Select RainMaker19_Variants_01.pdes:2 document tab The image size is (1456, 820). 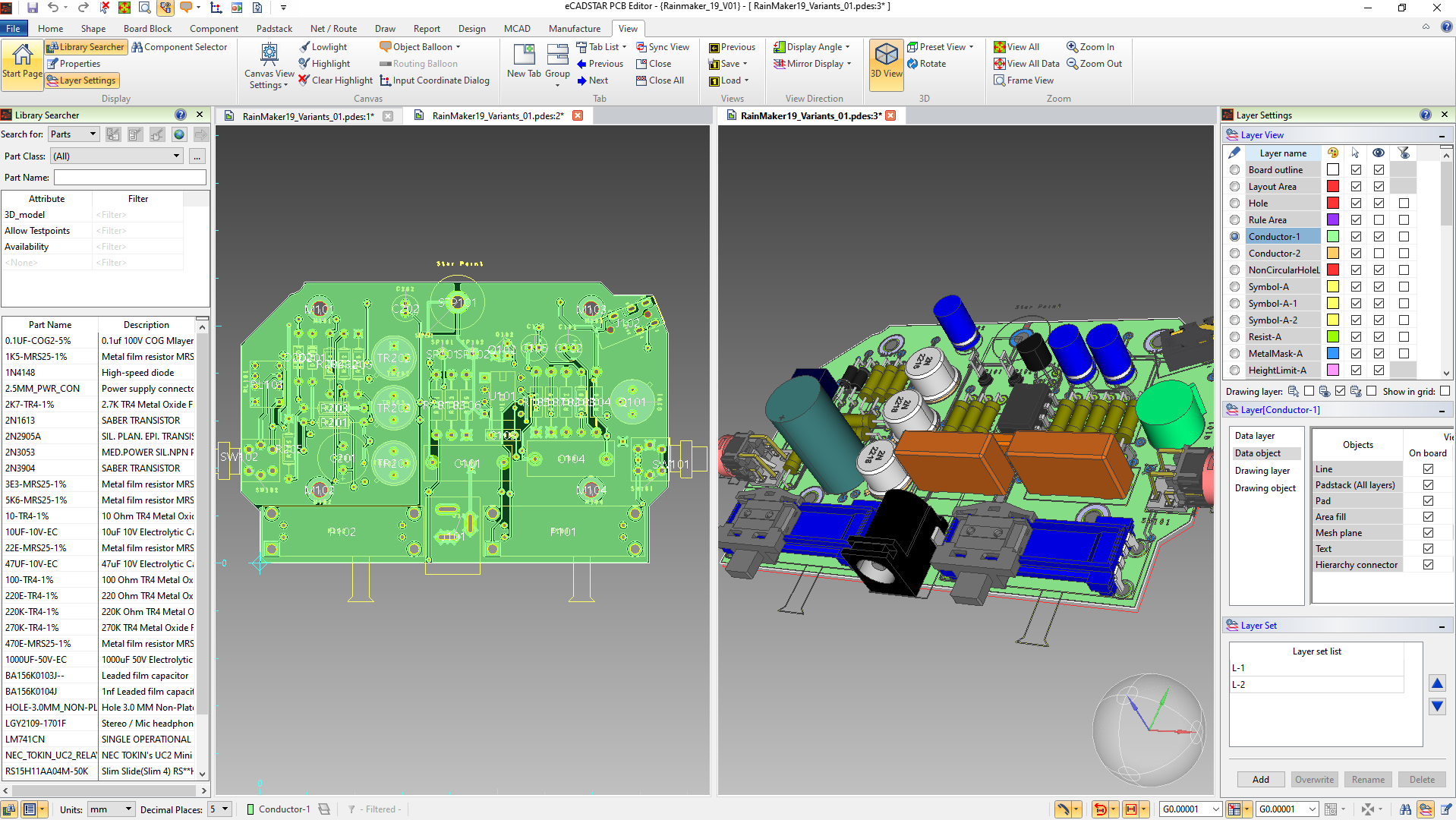pos(497,116)
